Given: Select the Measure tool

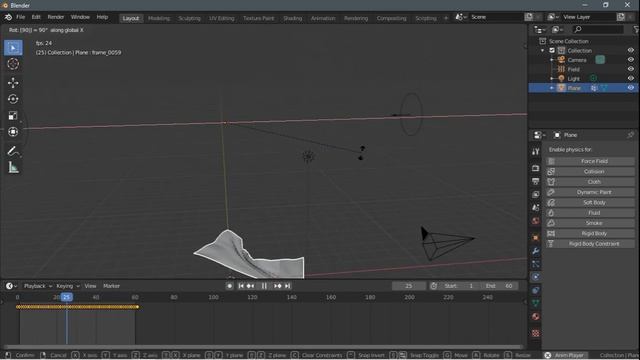Looking at the screenshot, I should click(13, 167).
